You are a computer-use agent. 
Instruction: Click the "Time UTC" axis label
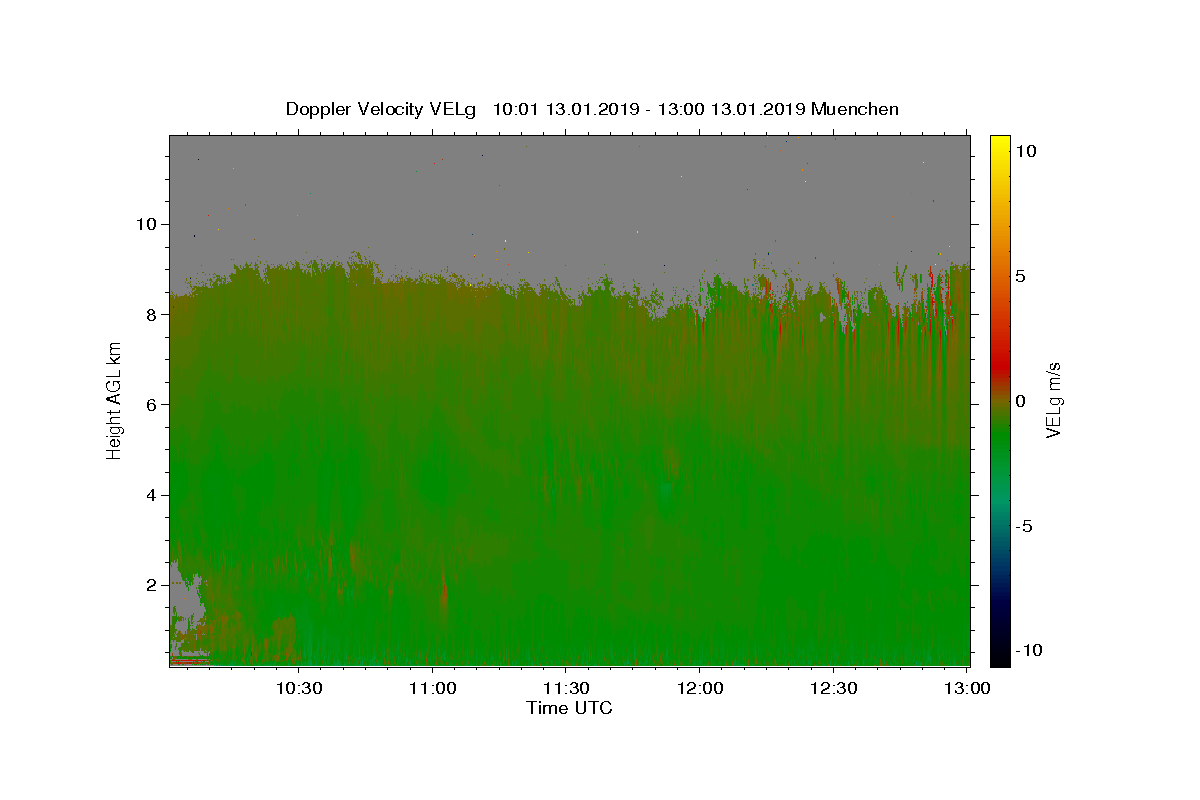(569, 708)
